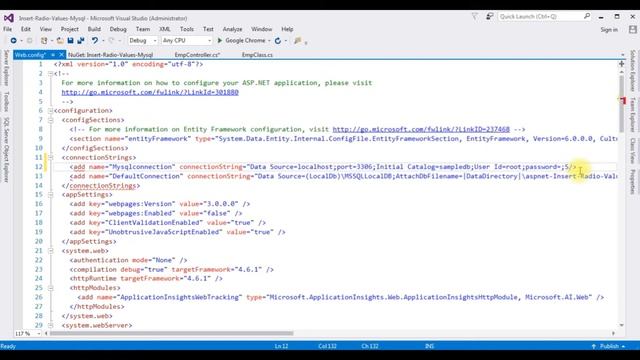The width and height of the screenshot is (640, 360).
Task: Click the Save All toolbar icon
Action: [x=81, y=40]
